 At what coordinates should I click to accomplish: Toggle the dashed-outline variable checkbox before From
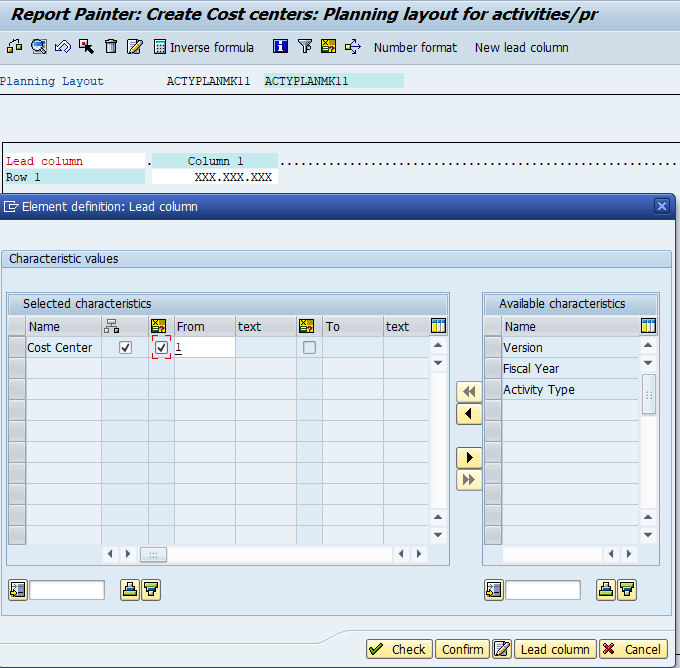(x=161, y=348)
